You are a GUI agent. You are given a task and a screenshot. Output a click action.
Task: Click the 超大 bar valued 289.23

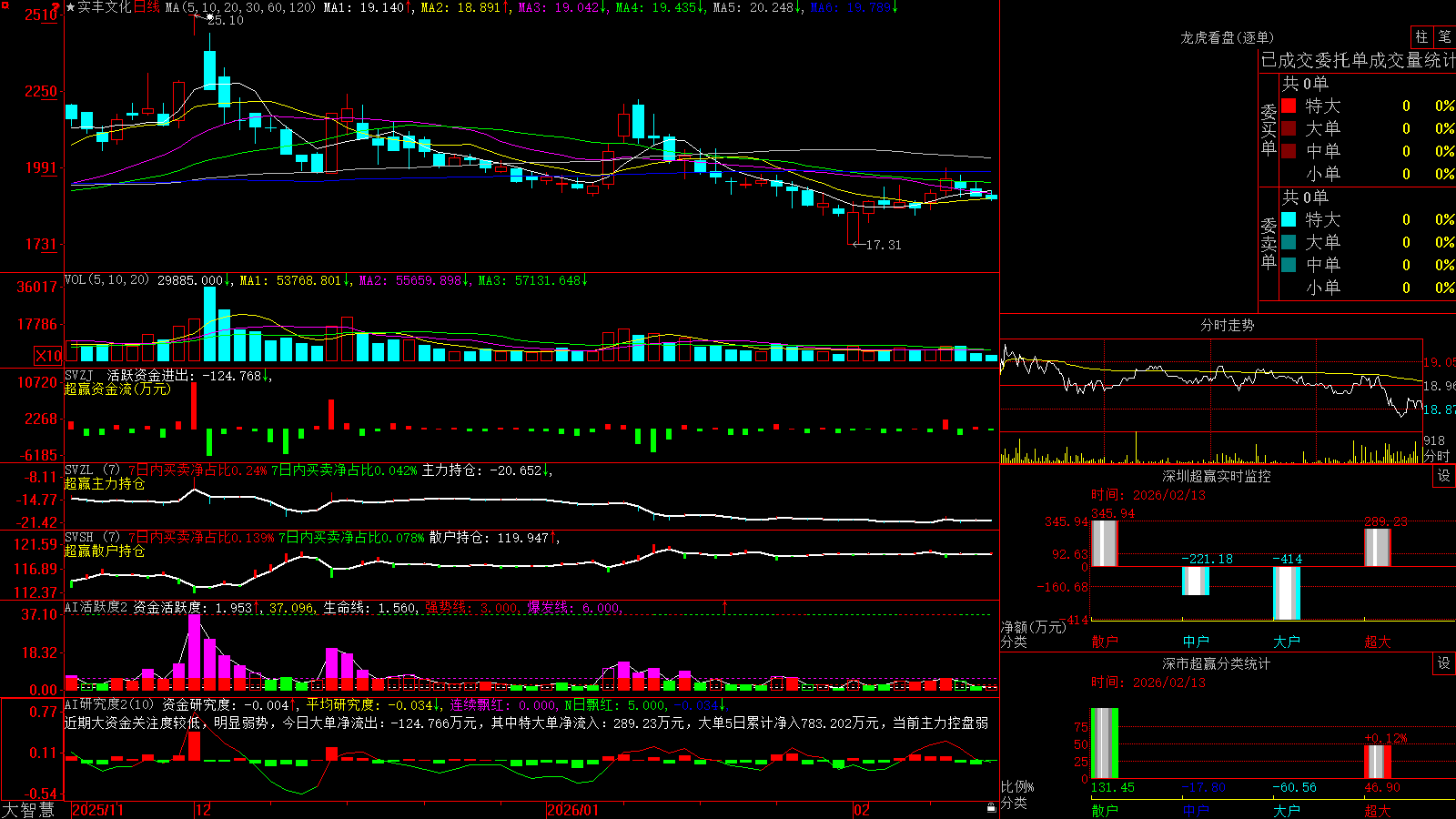pos(1378,547)
